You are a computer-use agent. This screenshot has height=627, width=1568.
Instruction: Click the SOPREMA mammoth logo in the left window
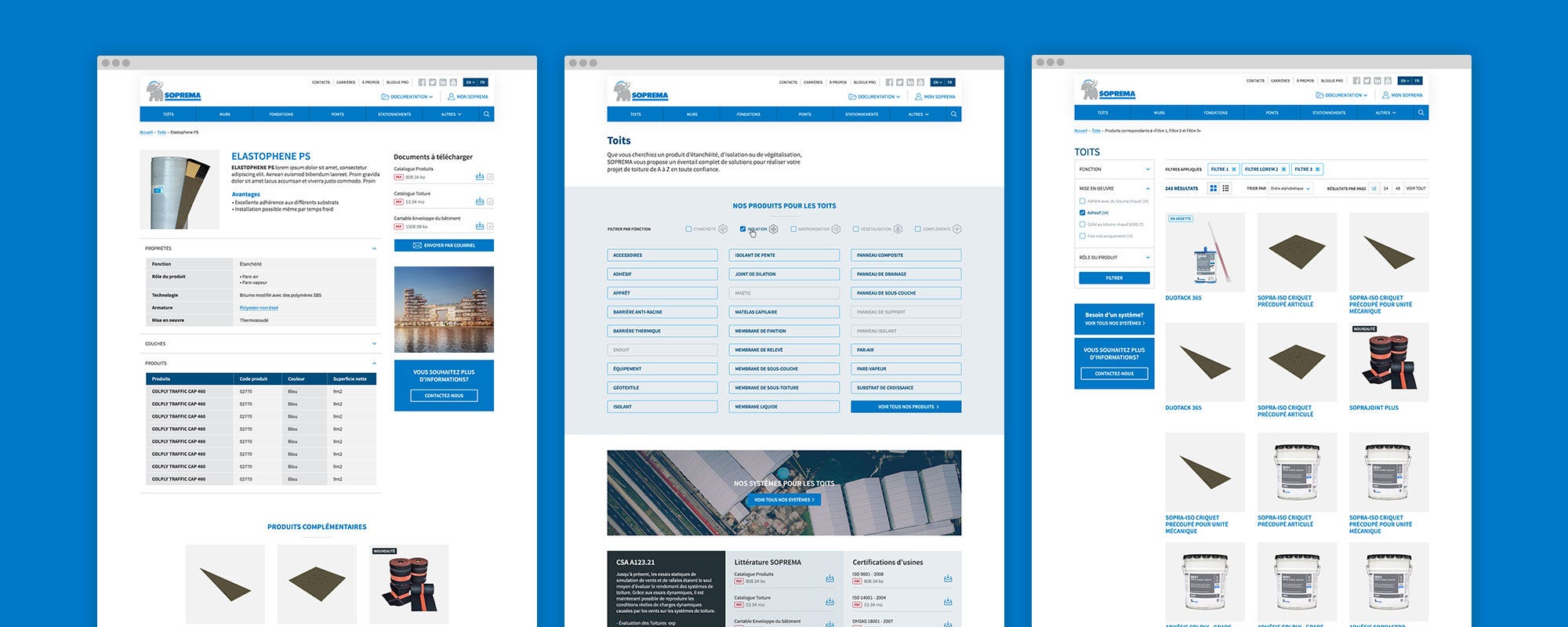tap(174, 92)
